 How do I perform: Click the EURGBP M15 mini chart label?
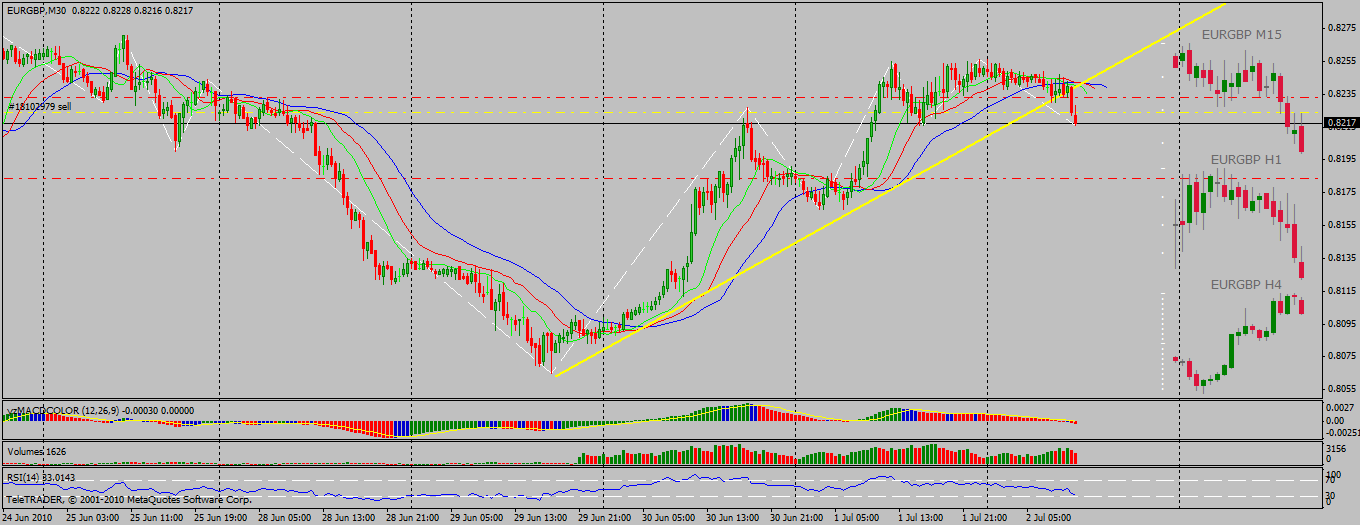(x=1241, y=34)
